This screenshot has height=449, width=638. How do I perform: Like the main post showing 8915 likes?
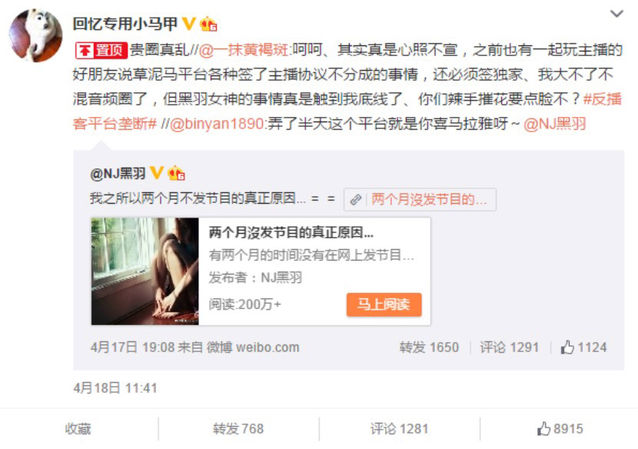pos(560,429)
